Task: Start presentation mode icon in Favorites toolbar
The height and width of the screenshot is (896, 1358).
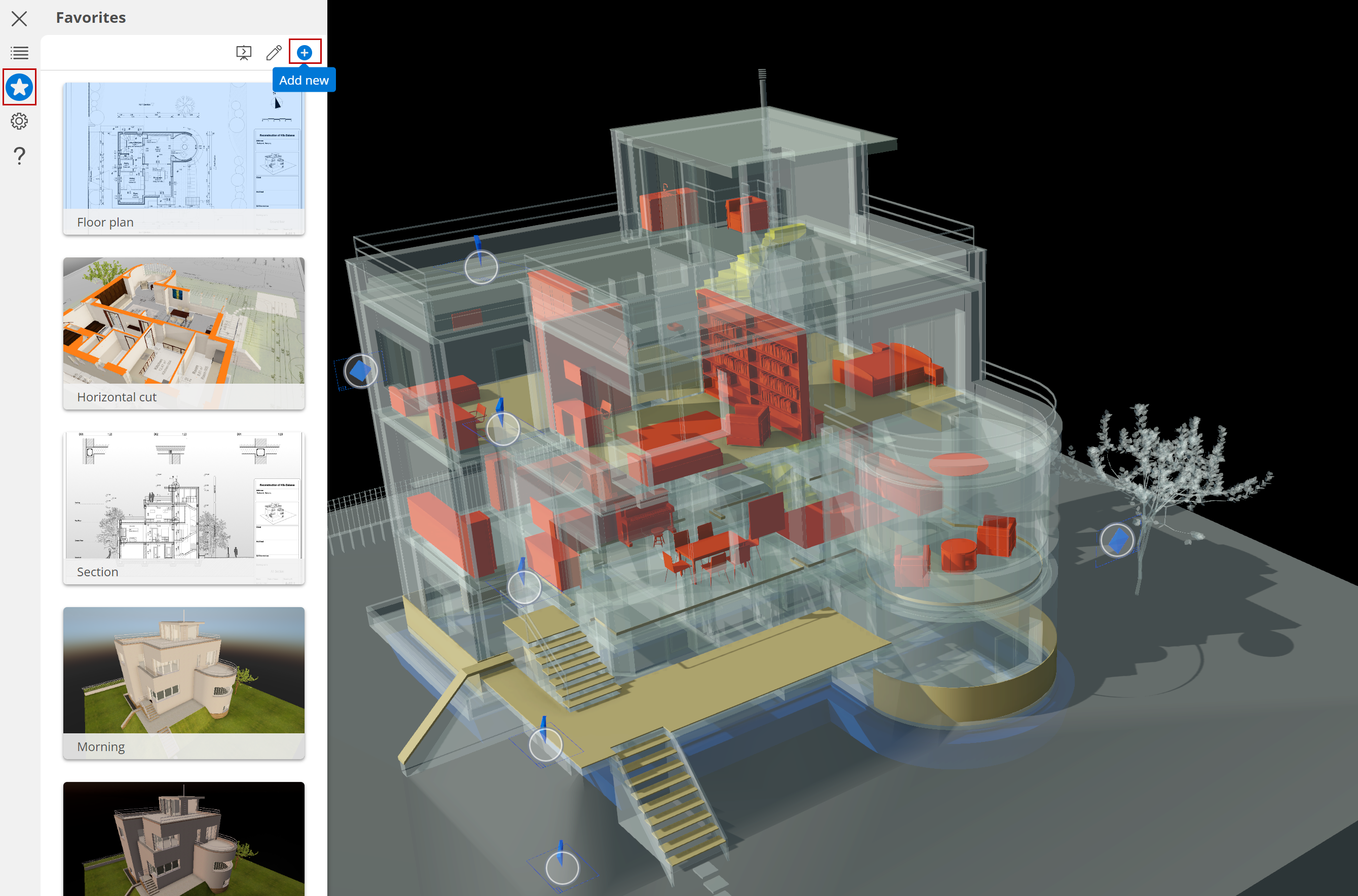Action: click(244, 53)
